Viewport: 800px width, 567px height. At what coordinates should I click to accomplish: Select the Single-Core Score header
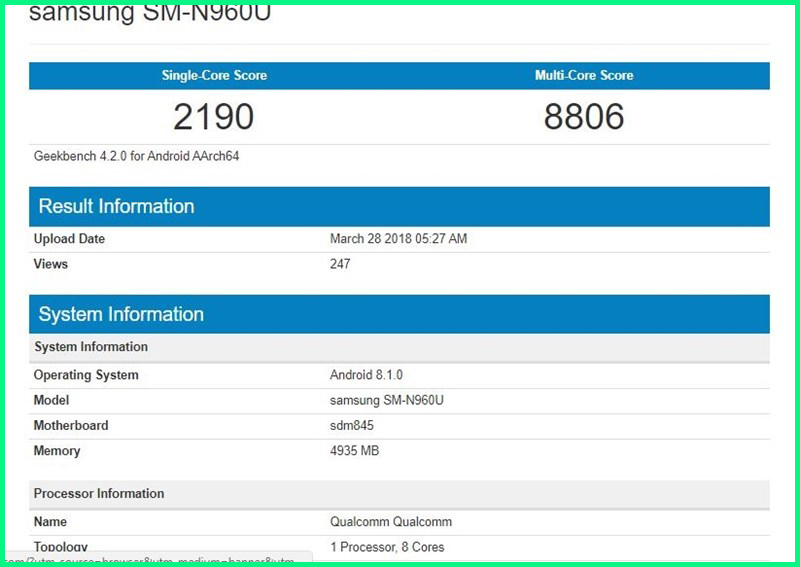pyautogui.click(x=214, y=76)
